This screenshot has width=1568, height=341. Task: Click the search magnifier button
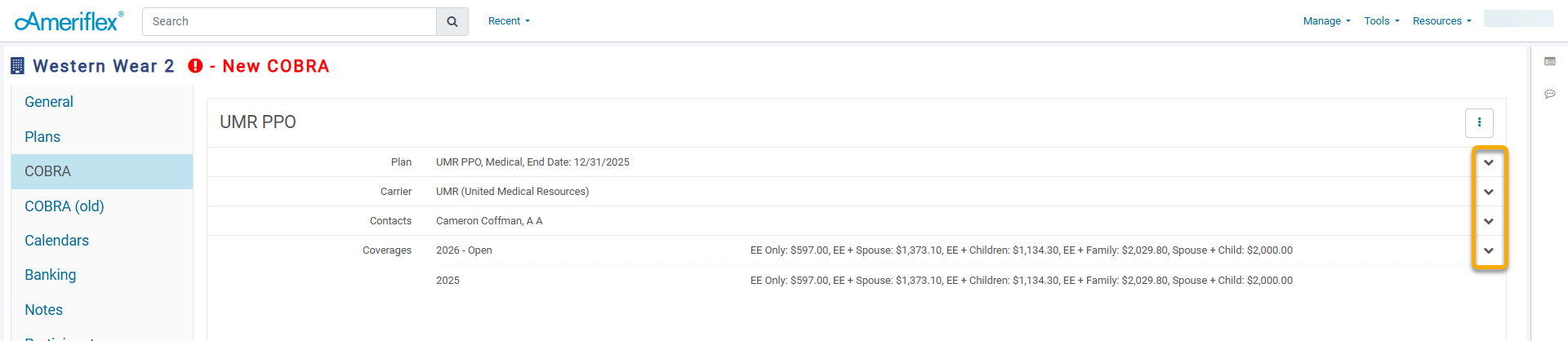(452, 21)
